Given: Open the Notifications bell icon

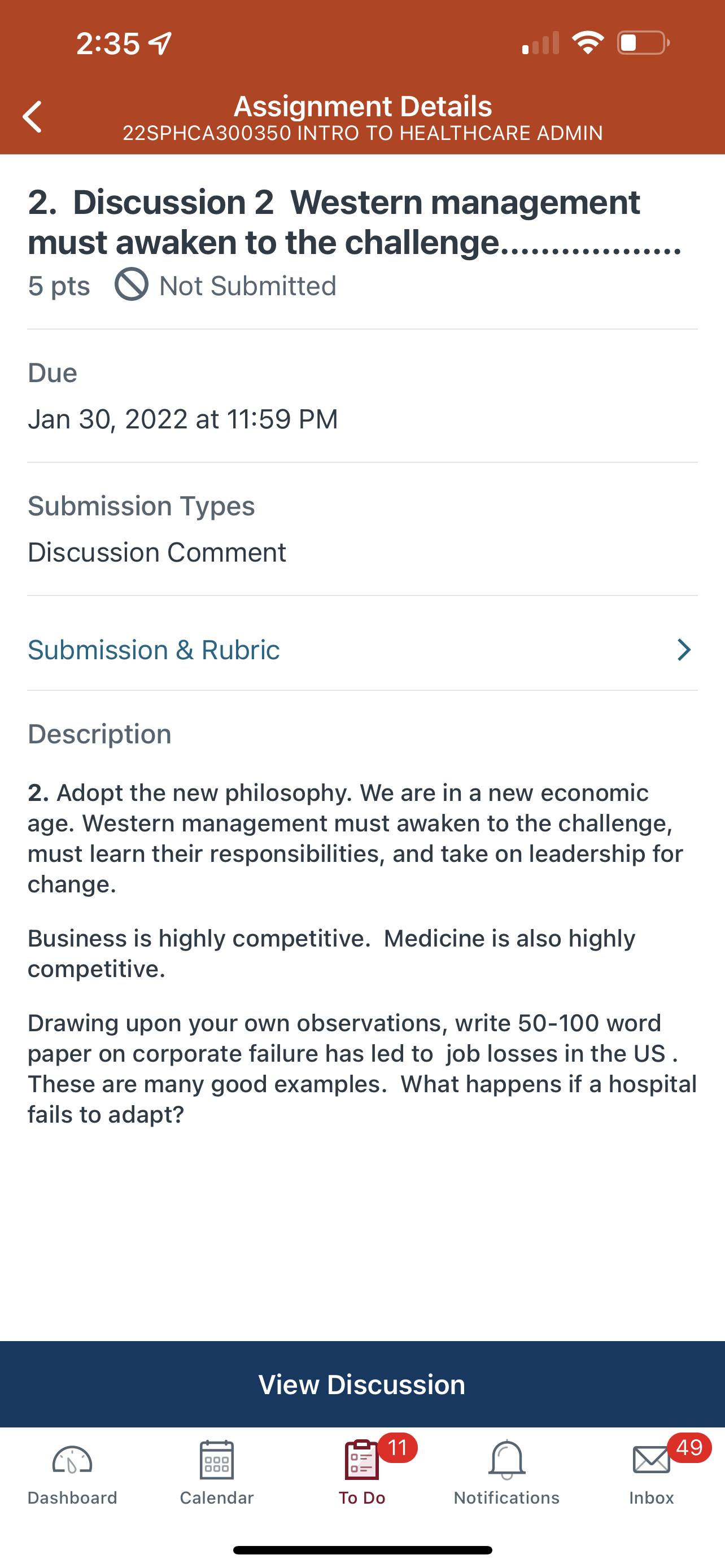Looking at the screenshot, I should (506, 1460).
